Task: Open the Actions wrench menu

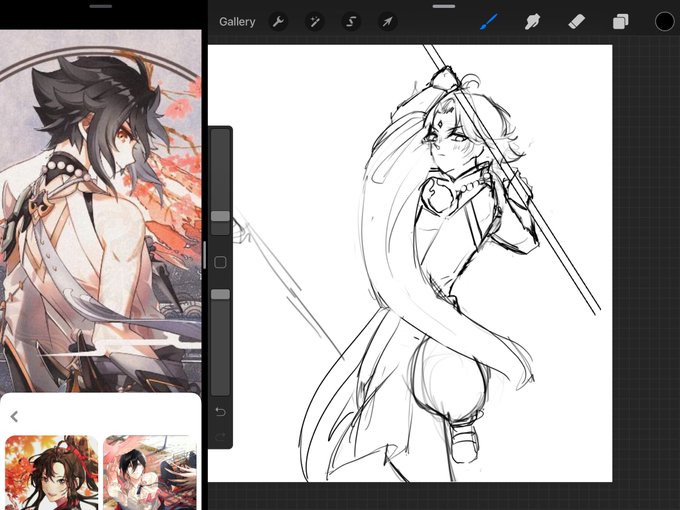Action: tap(278, 22)
